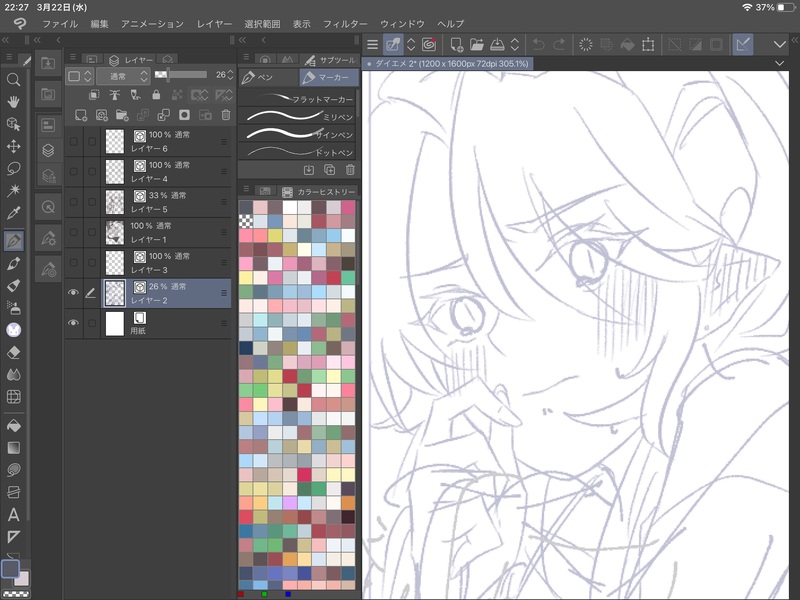The image size is (800, 600).
Task: Click the Lock layer icon
Action: (x=156, y=94)
